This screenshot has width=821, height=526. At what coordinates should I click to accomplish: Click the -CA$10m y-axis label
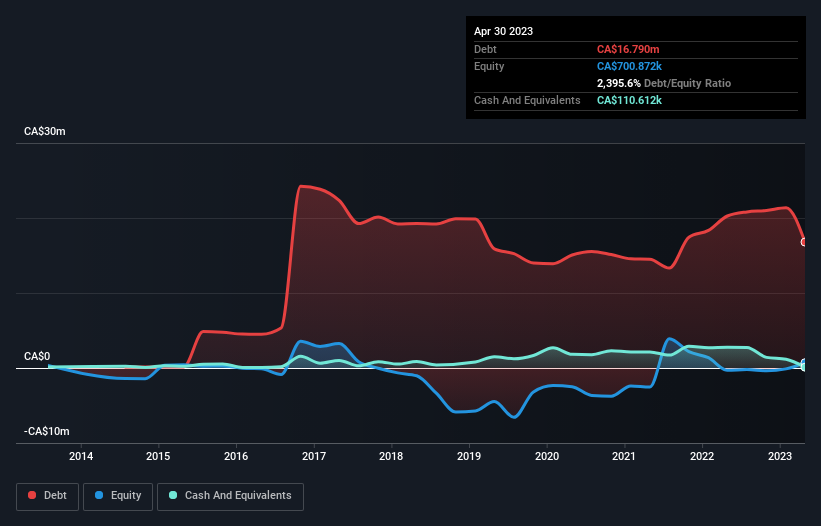point(47,431)
